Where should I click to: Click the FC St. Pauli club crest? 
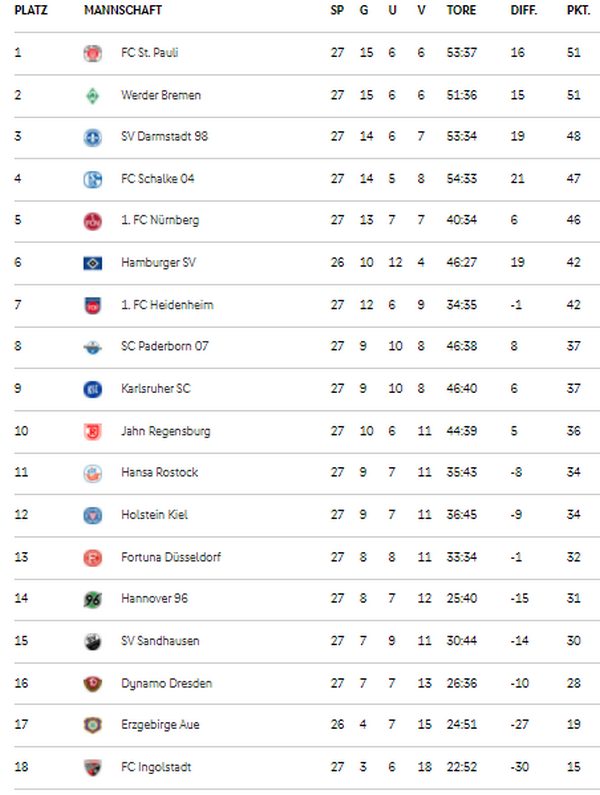coord(92,53)
